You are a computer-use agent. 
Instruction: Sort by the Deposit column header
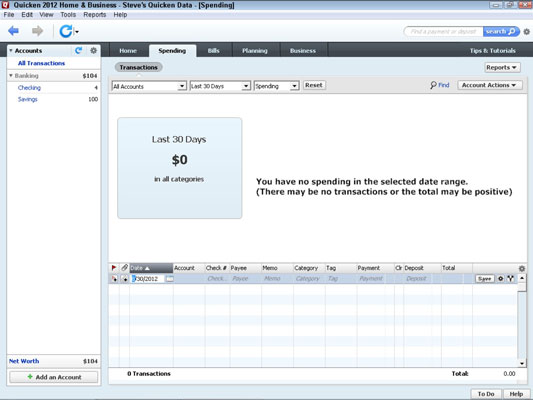tap(422, 268)
